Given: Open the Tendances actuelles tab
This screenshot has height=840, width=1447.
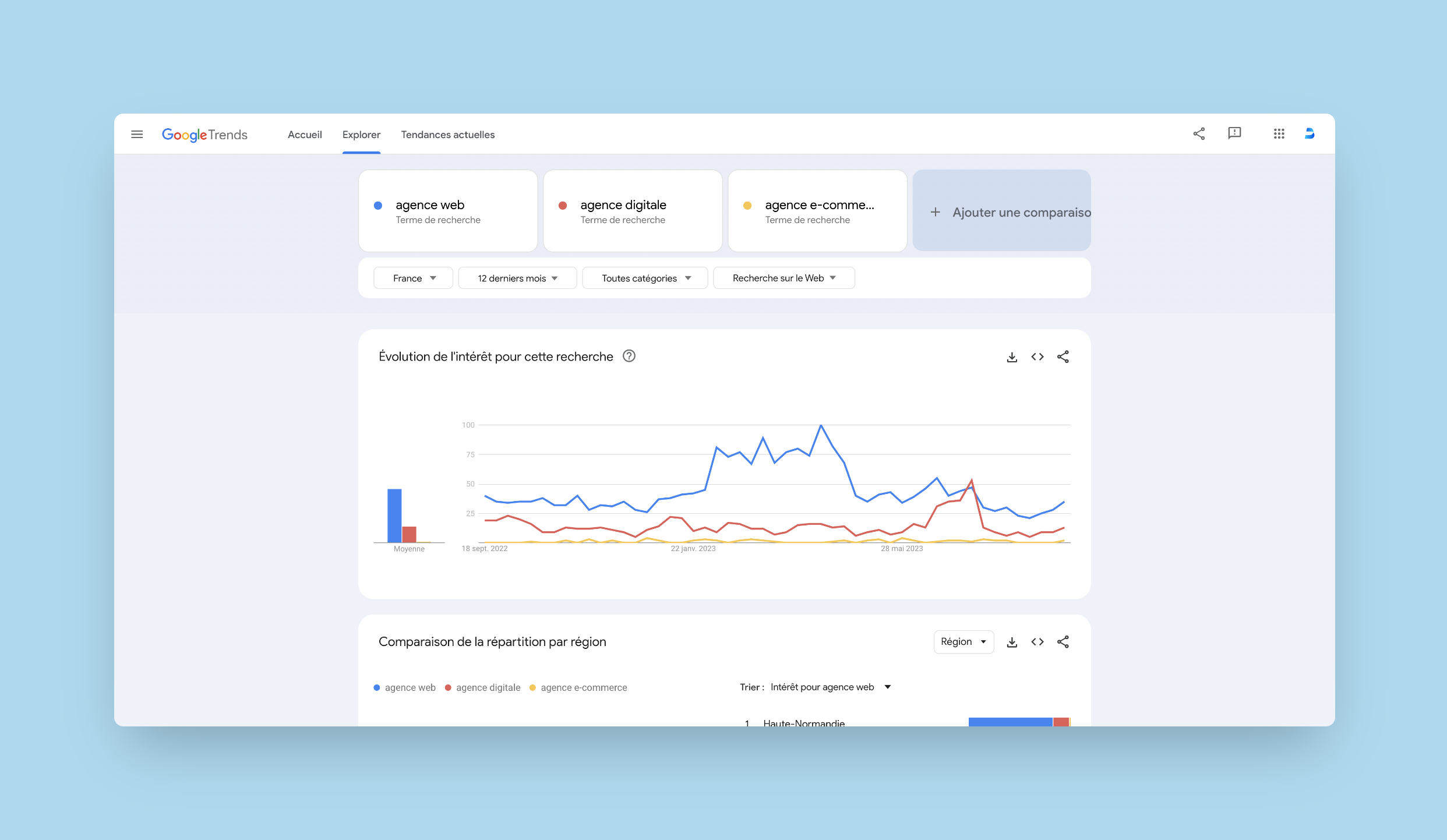Looking at the screenshot, I should pyautogui.click(x=447, y=134).
